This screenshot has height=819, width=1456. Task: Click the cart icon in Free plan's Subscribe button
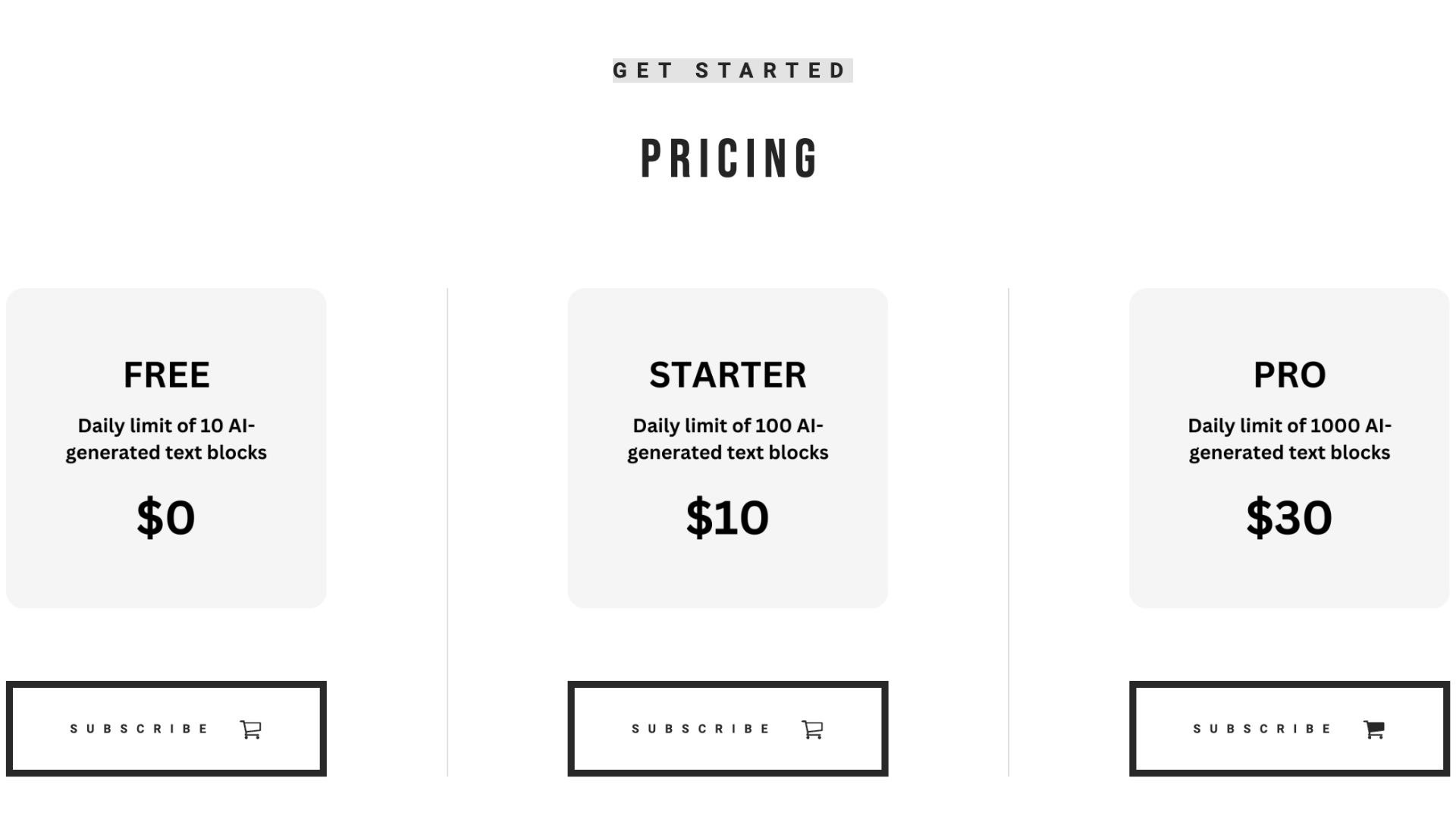pyautogui.click(x=251, y=730)
